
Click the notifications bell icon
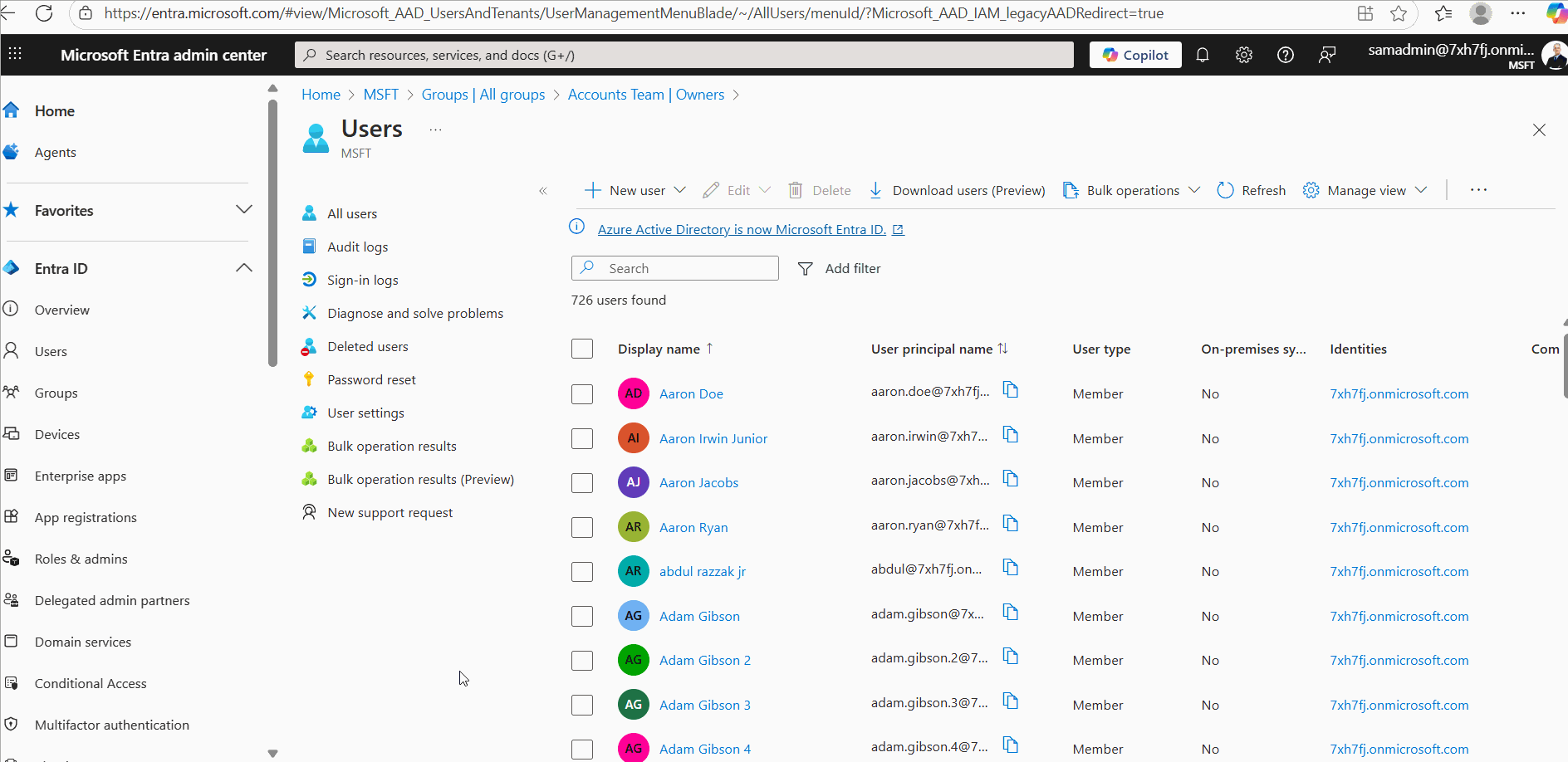1202,54
